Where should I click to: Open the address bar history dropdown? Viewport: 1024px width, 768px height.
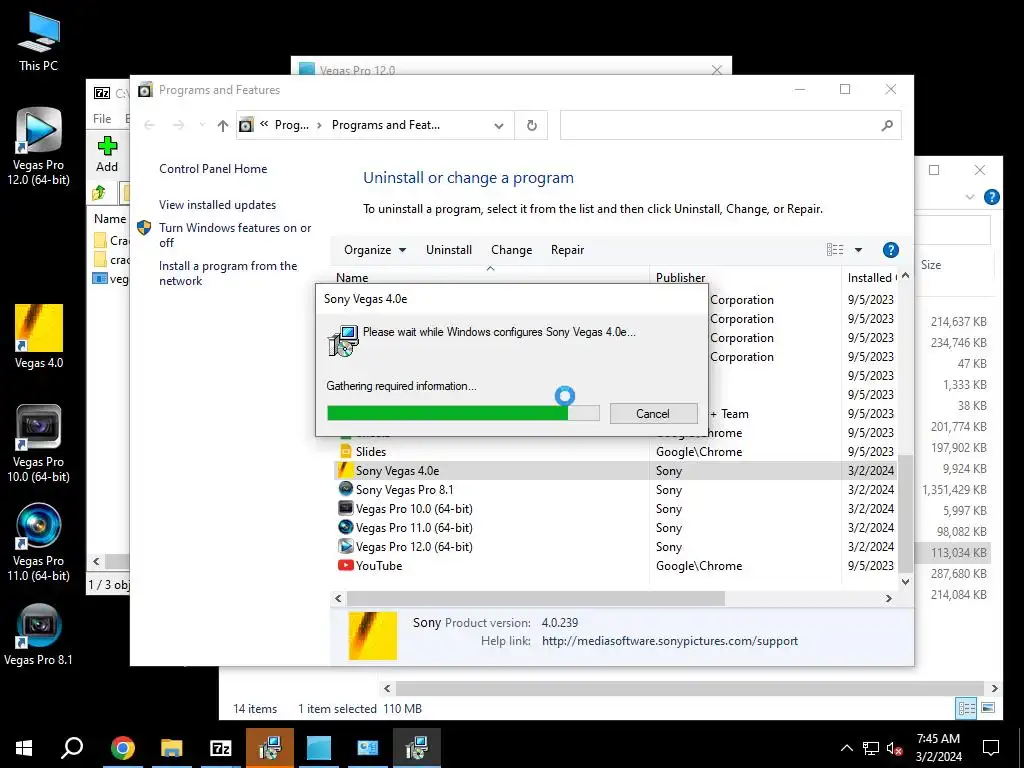499,125
